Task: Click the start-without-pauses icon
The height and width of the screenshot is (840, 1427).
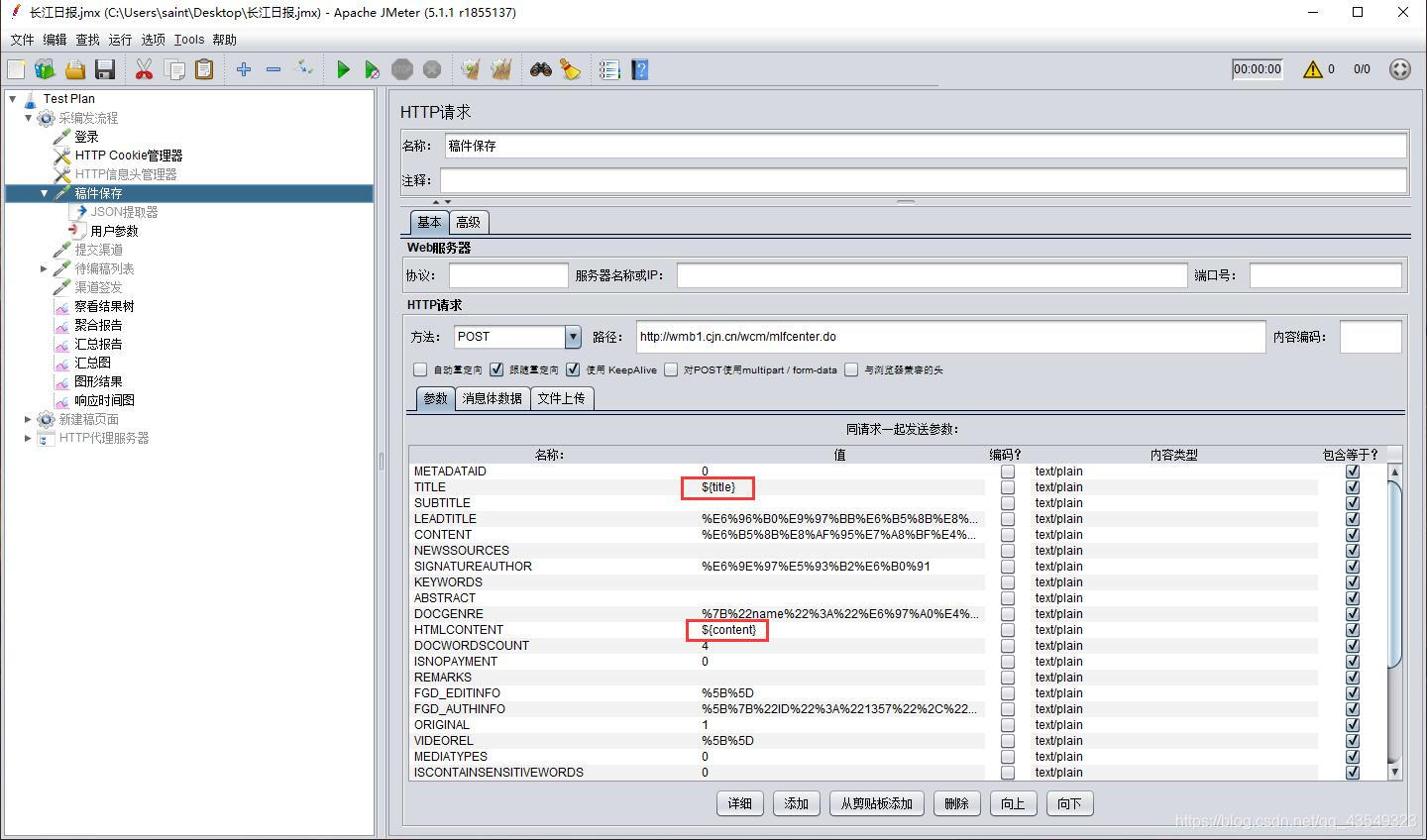Action: tap(373, 69)
